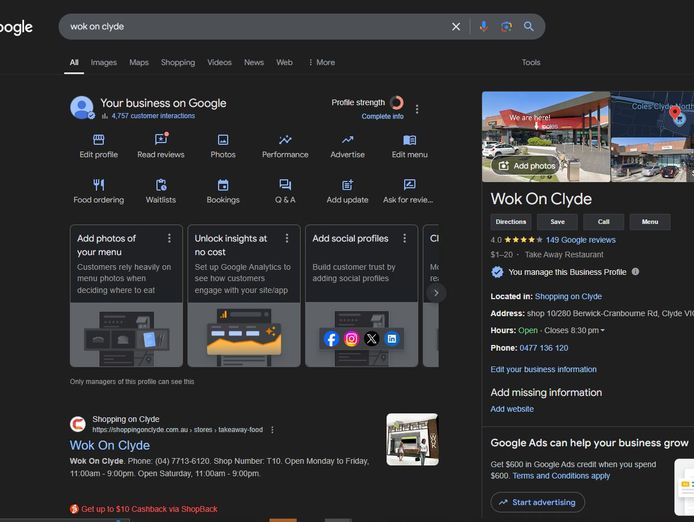Click the LinkedIn icon in social card
The height and width of the screenshot is (522, 694).
pyautogui.click(x=392, y=339)
